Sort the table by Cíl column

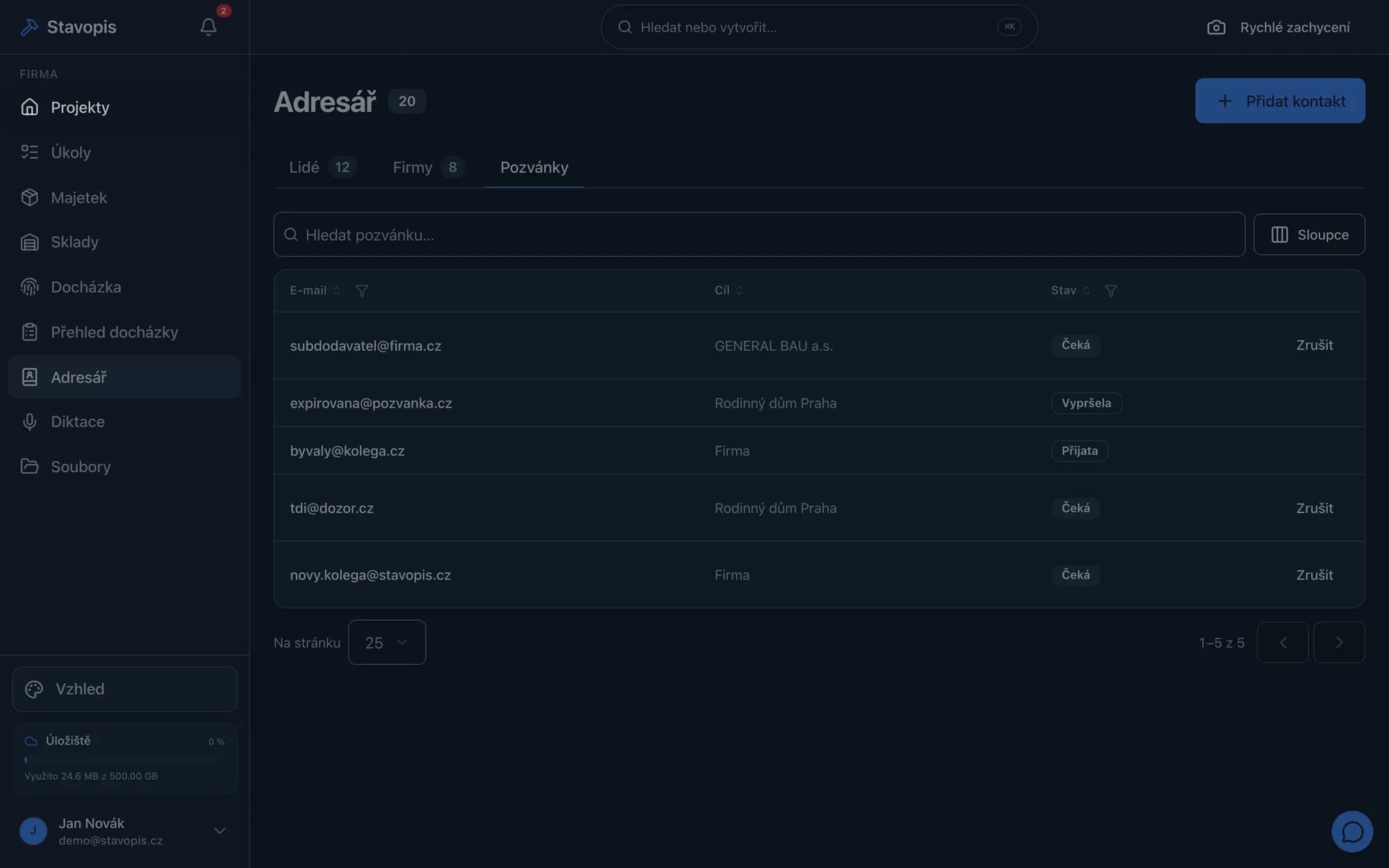pyautogui.click(x=729, y=290)
